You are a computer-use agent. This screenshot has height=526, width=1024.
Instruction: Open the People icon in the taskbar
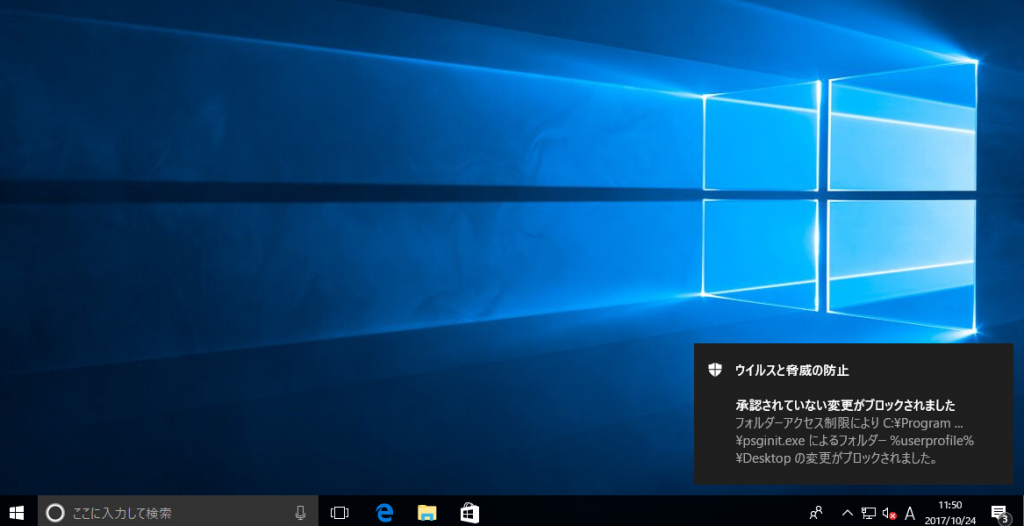(816, 513)
